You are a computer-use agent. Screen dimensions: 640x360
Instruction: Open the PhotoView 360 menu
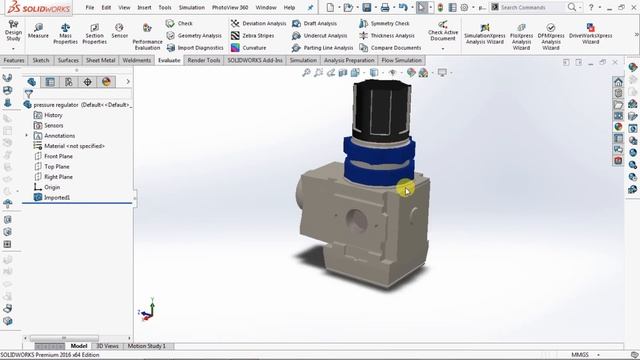230,7
